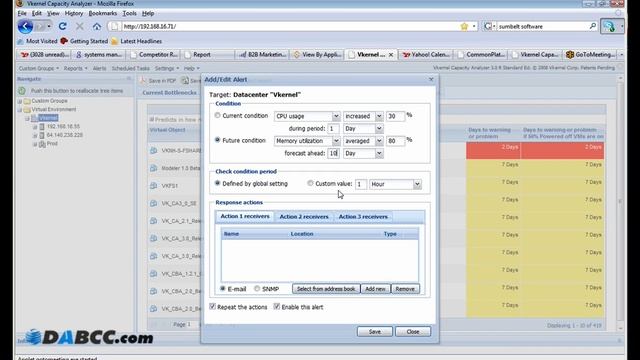Select Vkernel datacenter in tree
Viewport: 640px width, 360px height.
(48, 118)
